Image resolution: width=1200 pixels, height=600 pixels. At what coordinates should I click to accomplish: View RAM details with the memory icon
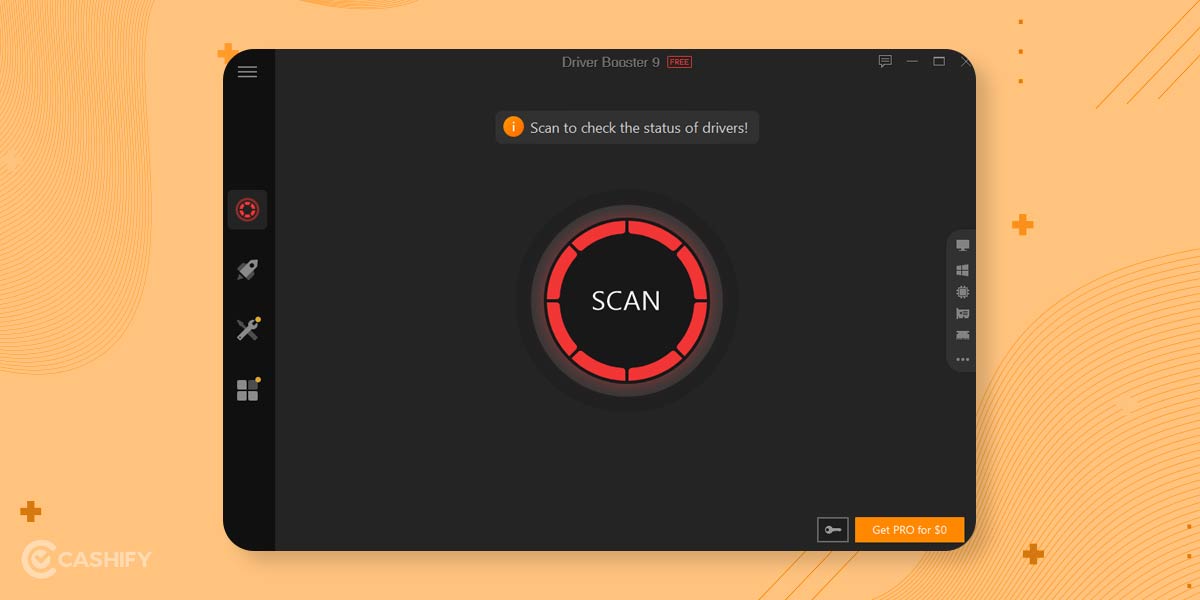(962, 338)
